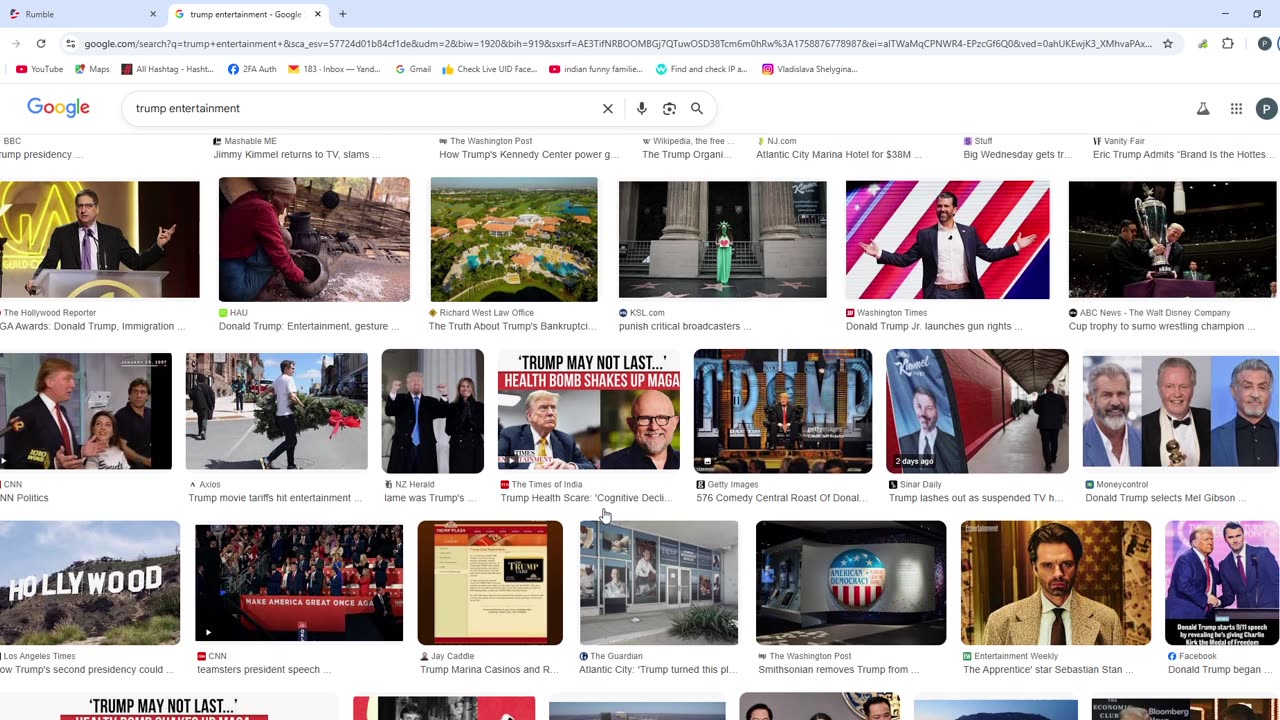
Task: Open Los Angeles Times Hollywood sign image
Action: 90,583
